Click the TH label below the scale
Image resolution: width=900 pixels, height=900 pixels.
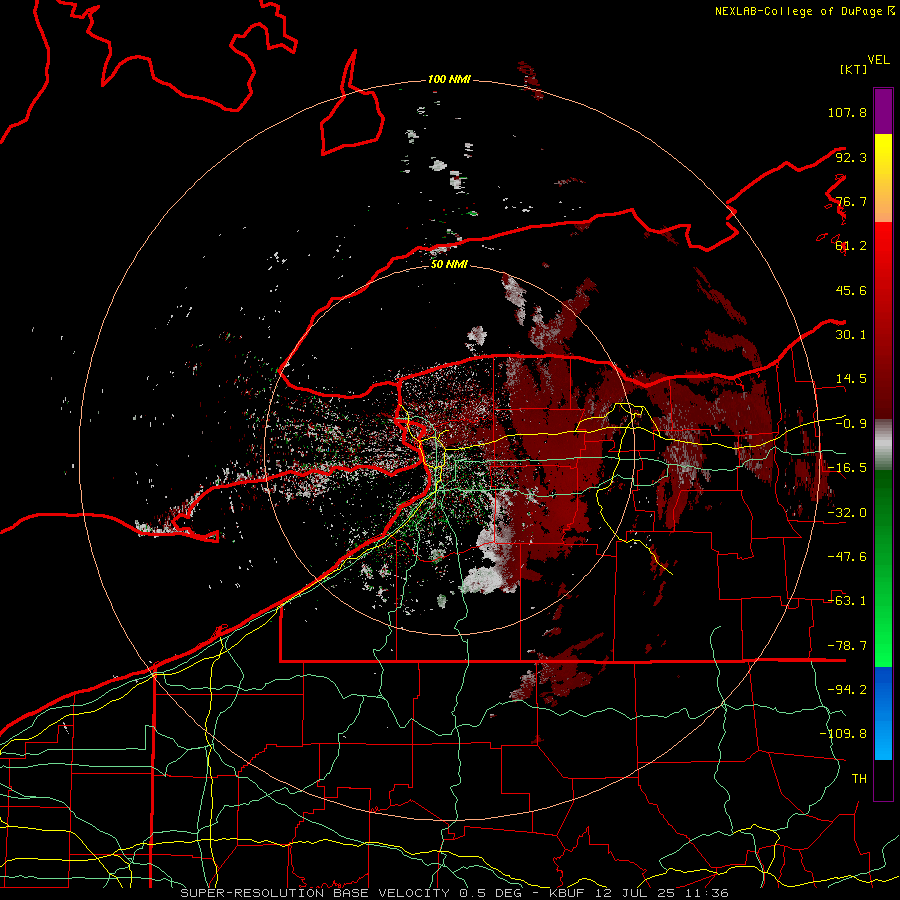point(859,779)
